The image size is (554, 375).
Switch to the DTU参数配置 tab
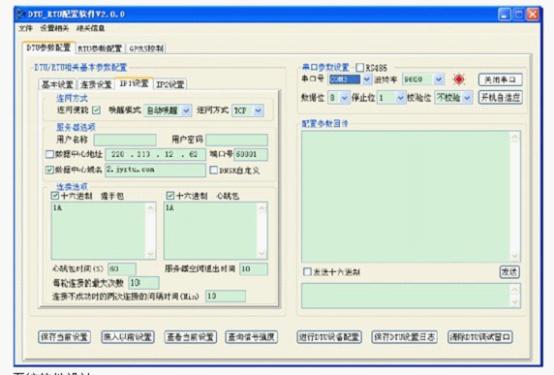48,48
